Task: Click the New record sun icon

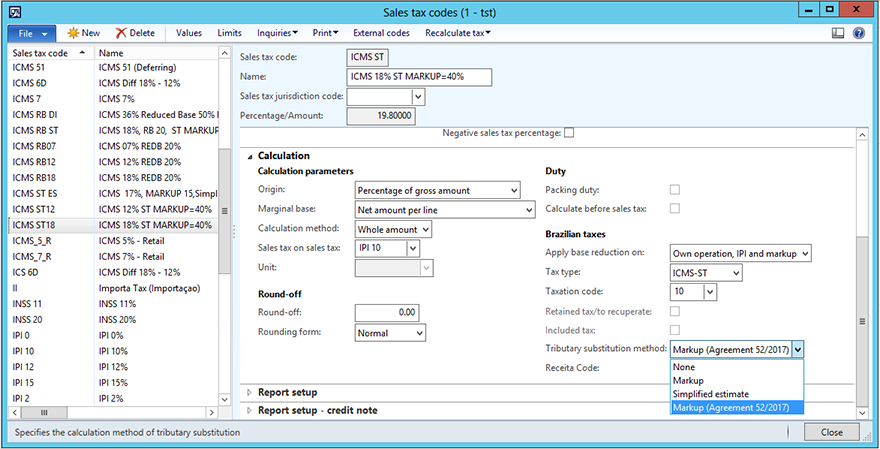Action: [74, 33]
